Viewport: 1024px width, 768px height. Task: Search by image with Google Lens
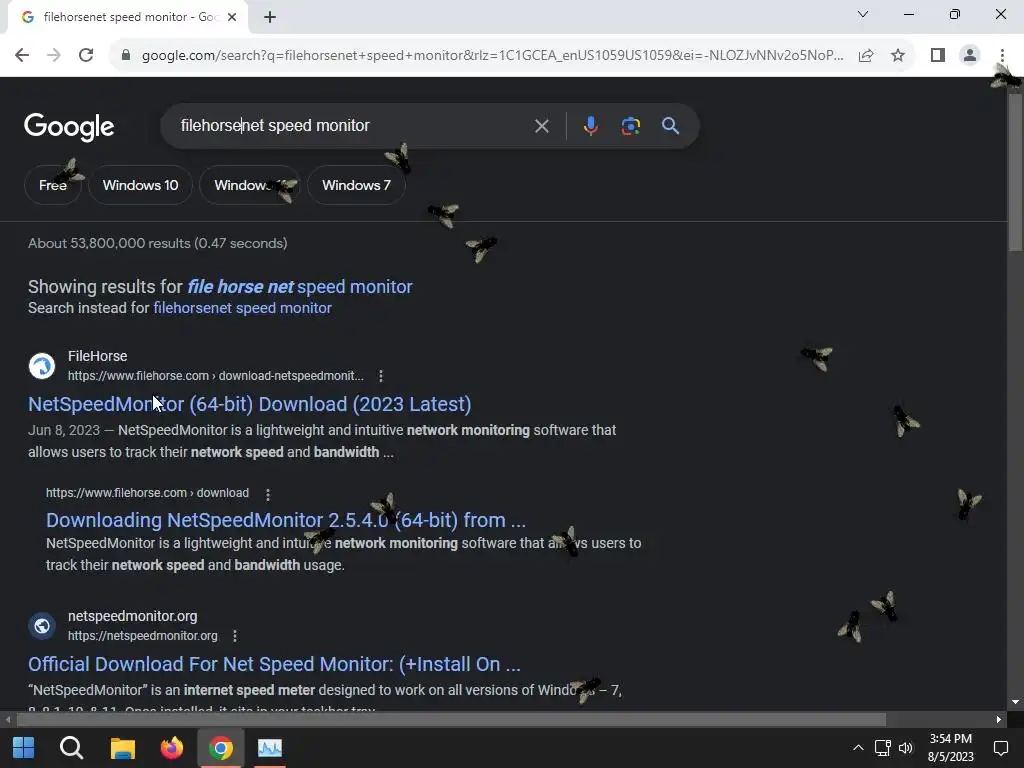click(x=630, y=125)
